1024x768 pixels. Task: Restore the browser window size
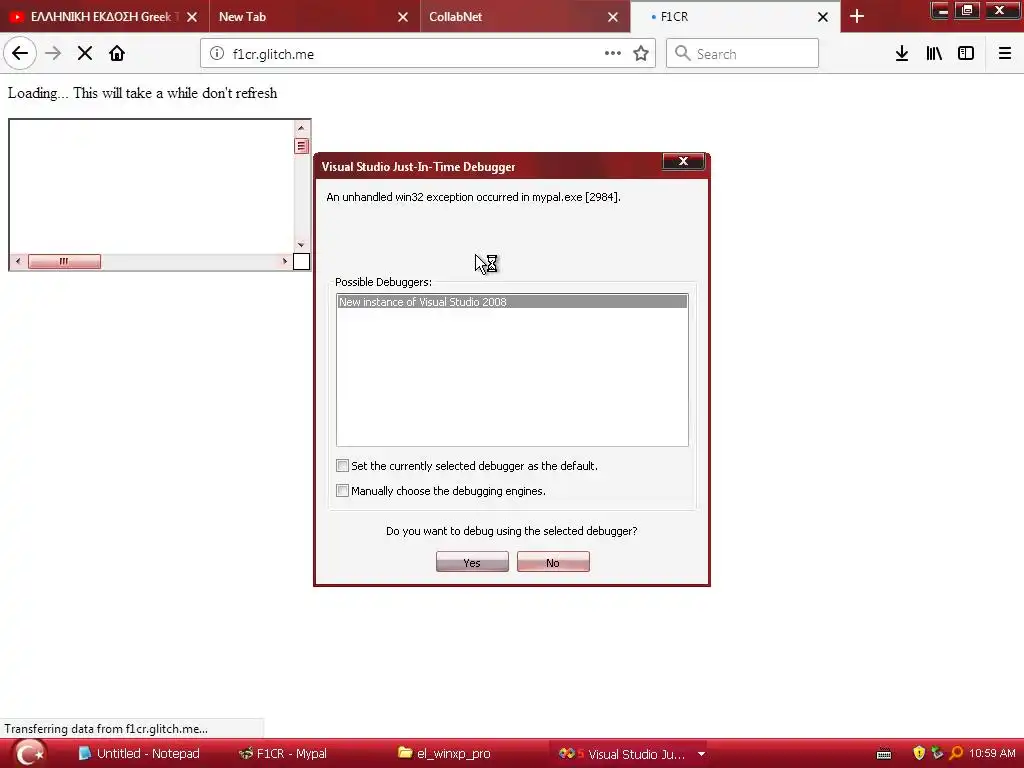click(x=967, y=10)
